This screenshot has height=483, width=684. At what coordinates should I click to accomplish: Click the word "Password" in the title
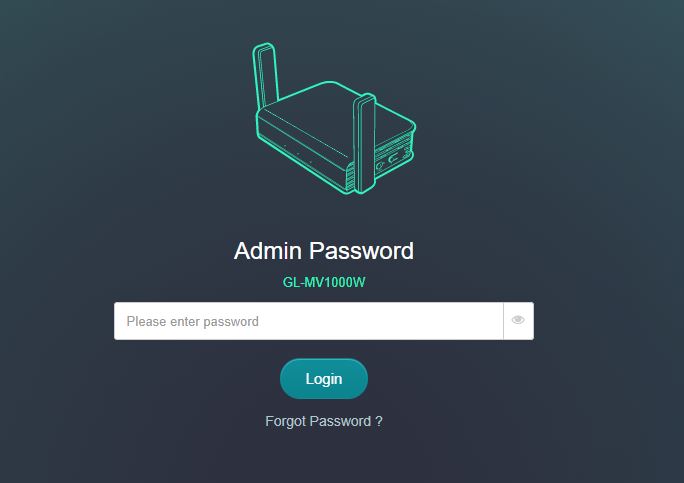361,250
